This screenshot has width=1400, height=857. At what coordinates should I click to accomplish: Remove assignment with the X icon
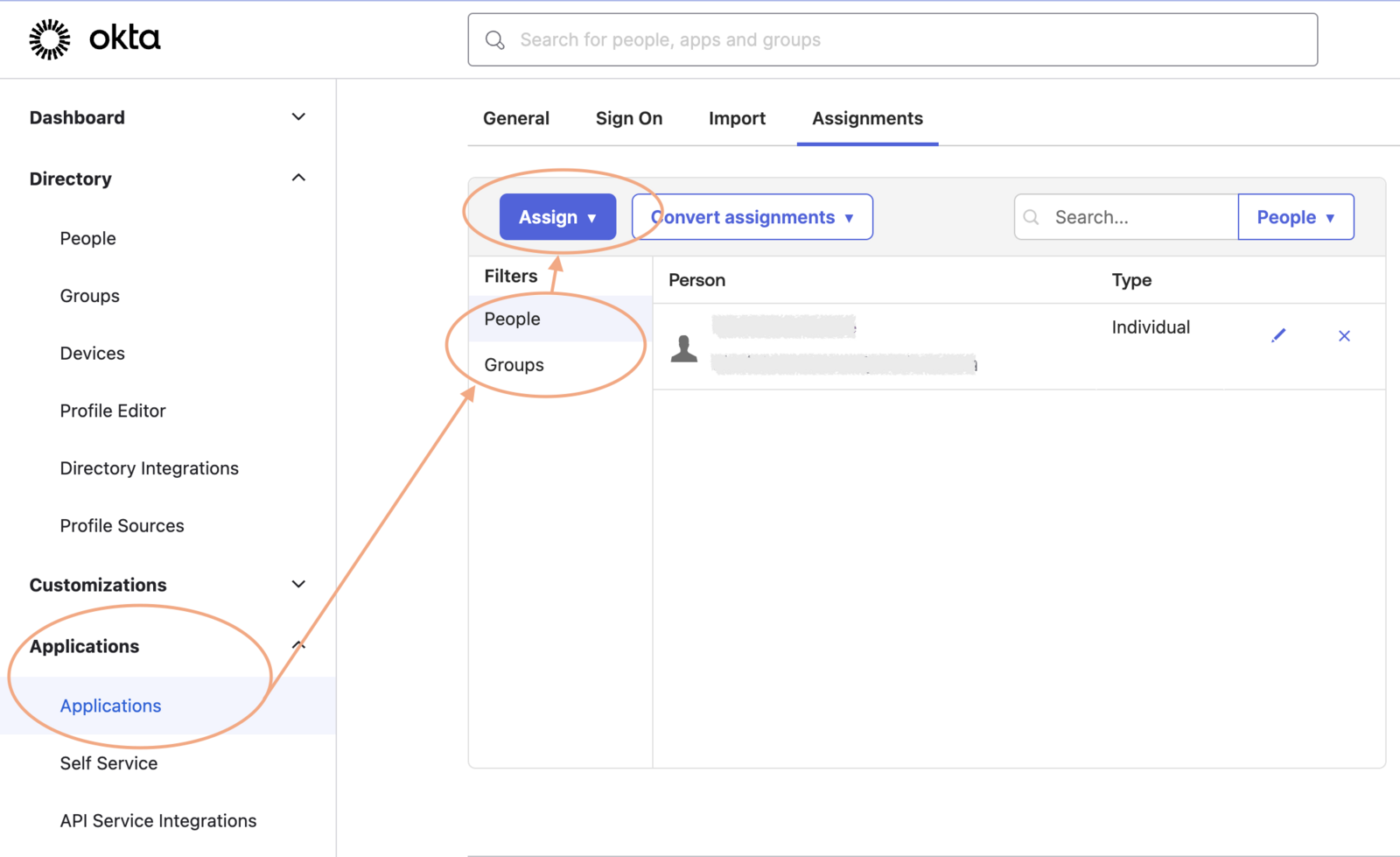[1344, 336]
